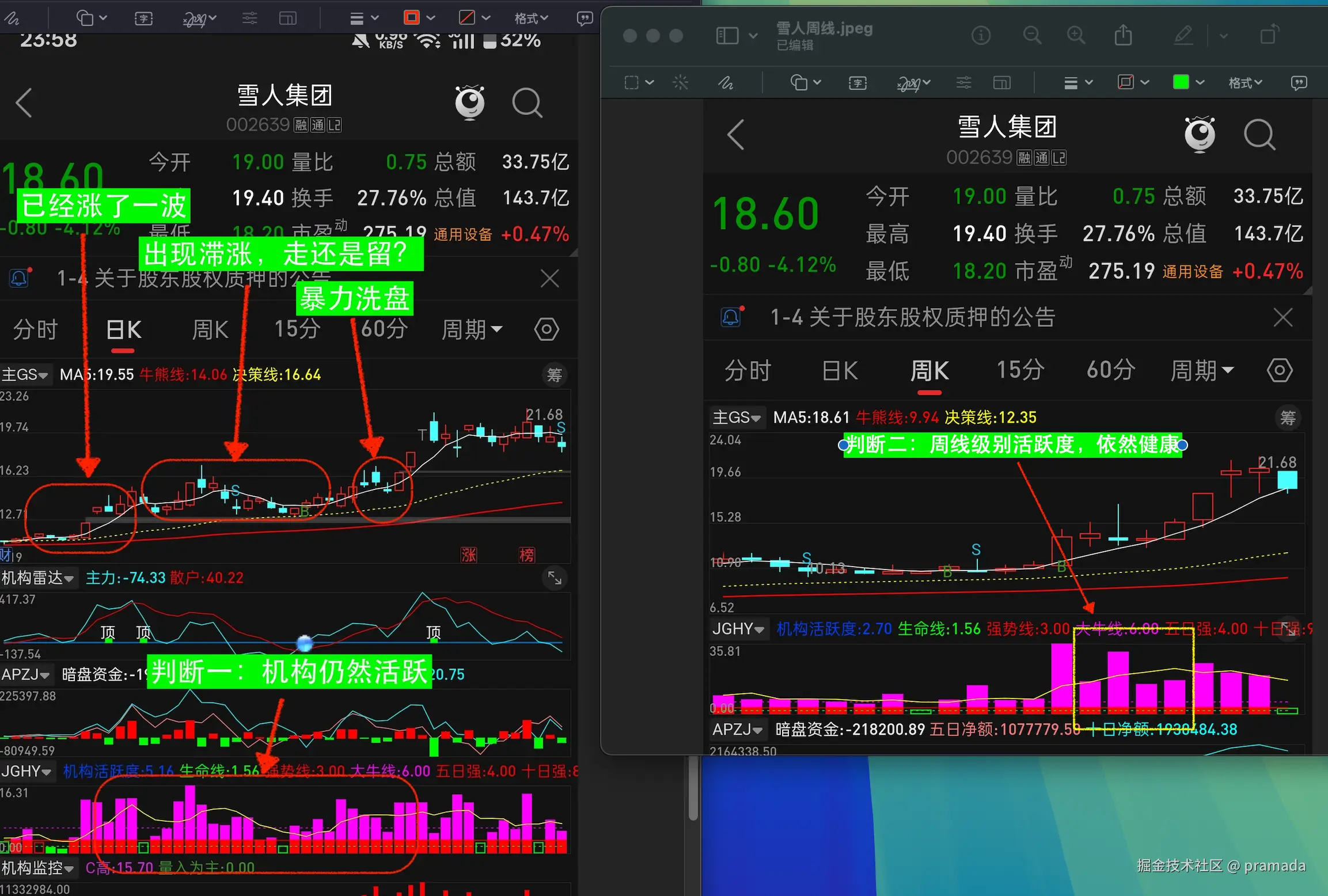The width and height of the screenshot is (1328, 896).
Task: Open the 周期 period dropdown
Action: coord(1202,370)
